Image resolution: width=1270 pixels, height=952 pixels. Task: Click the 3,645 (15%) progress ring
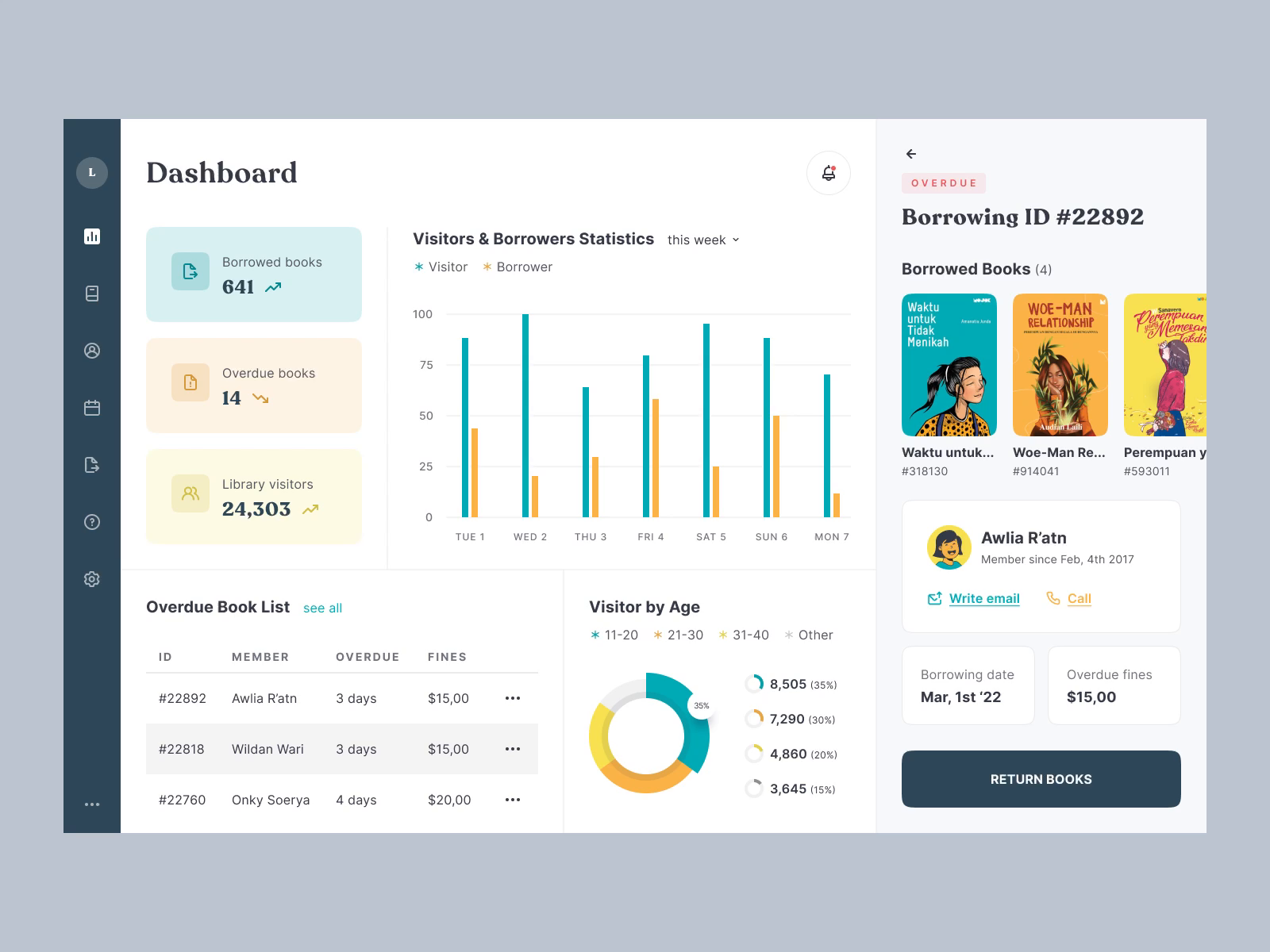[754, 789]
